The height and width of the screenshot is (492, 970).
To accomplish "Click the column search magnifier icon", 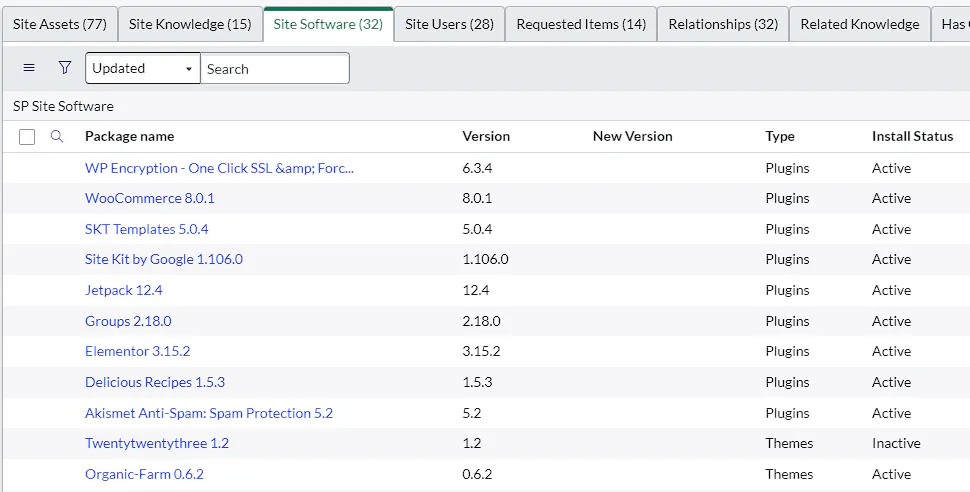I will tap(57, 136).
